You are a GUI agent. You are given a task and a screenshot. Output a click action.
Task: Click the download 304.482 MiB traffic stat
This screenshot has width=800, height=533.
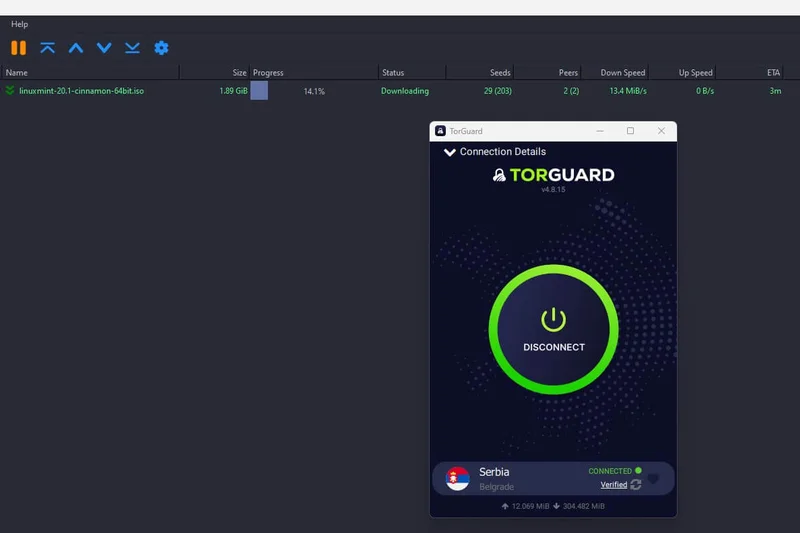(579, 506)
